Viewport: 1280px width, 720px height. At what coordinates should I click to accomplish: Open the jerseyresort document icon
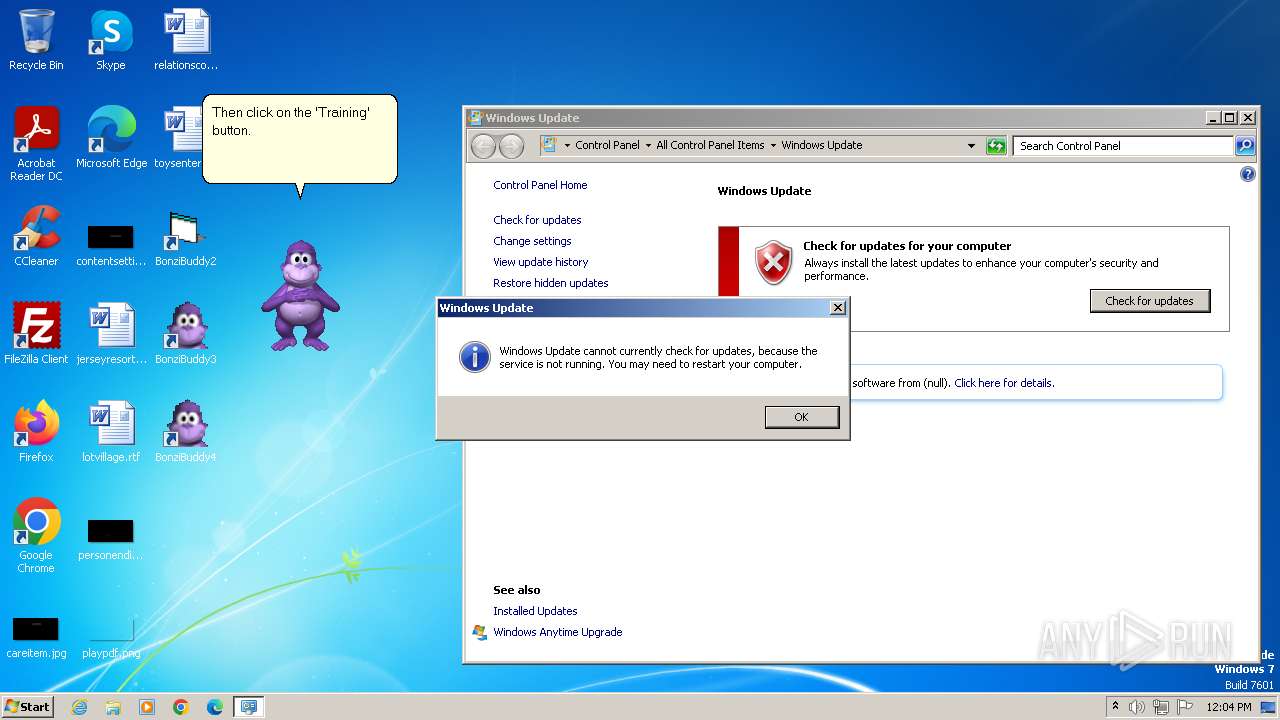point(111,334)
